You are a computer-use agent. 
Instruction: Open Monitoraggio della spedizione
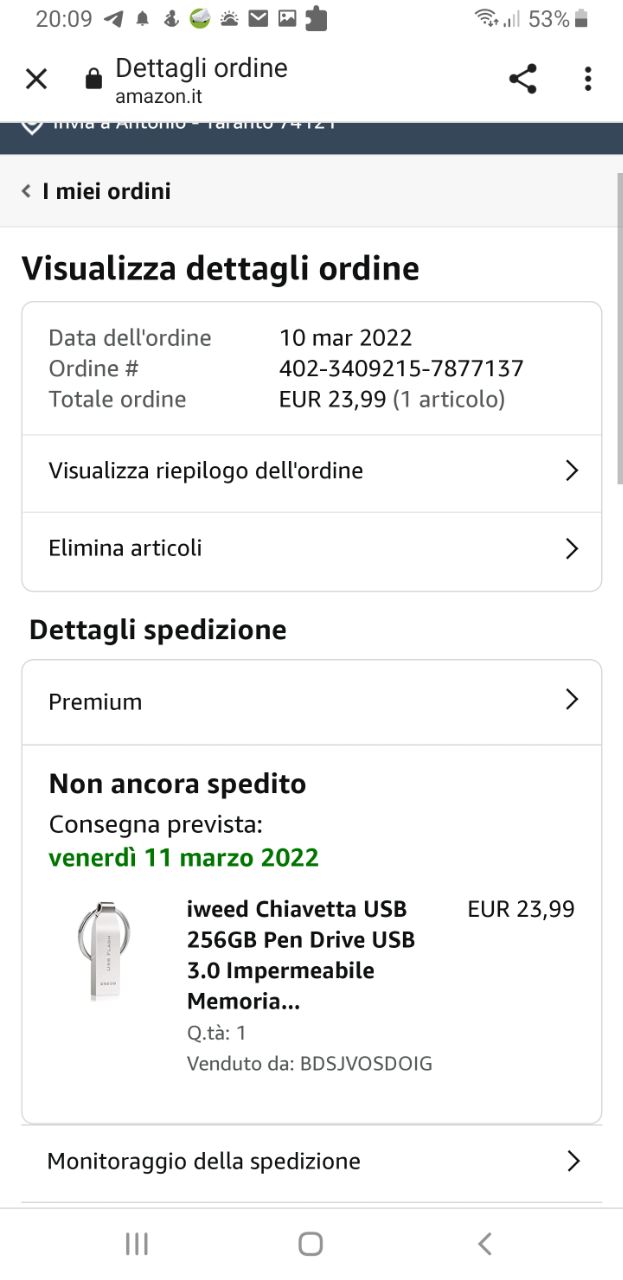pyautogui.click(x=311, y=1161)
